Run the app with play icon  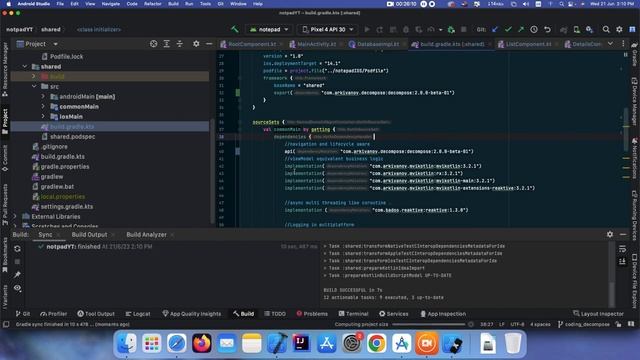coord(367,29)
